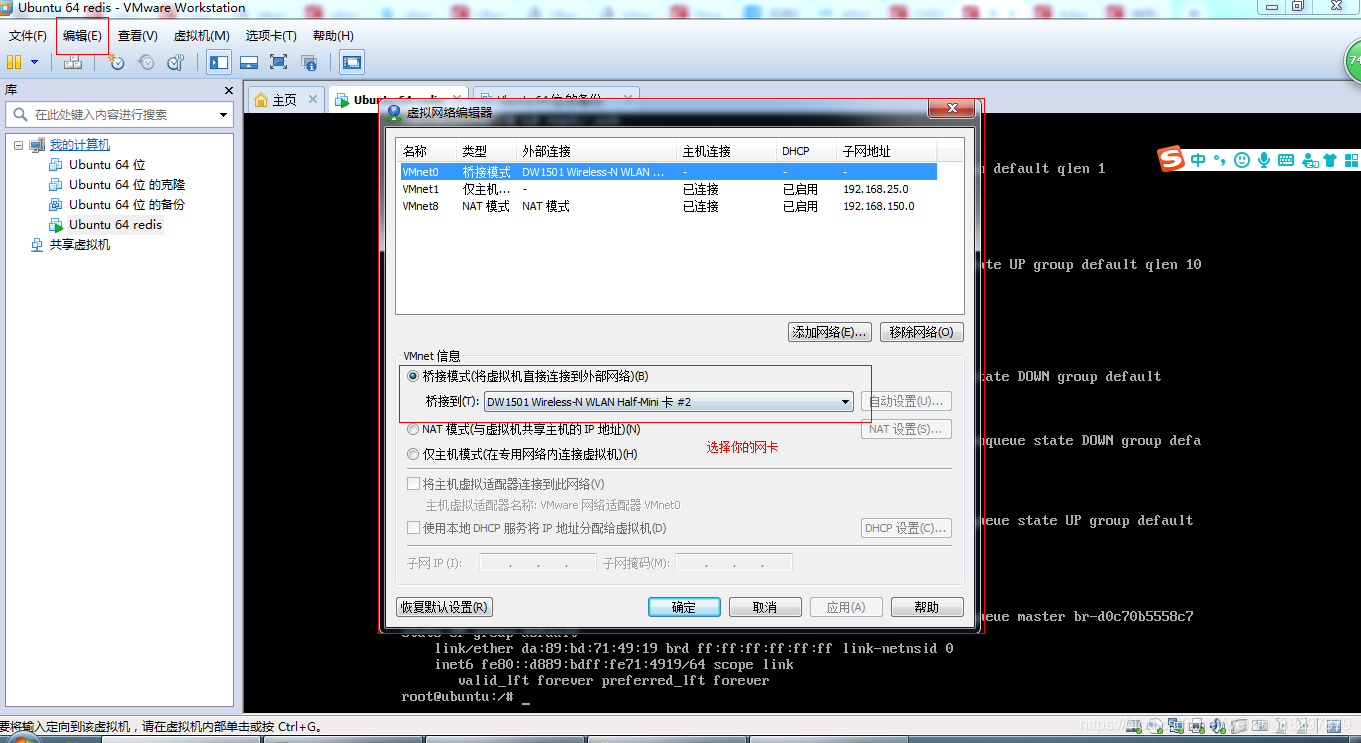Screen dimensions: 1361x743
Task: Open the 帮助(H) menu
Action: point(333,36)
